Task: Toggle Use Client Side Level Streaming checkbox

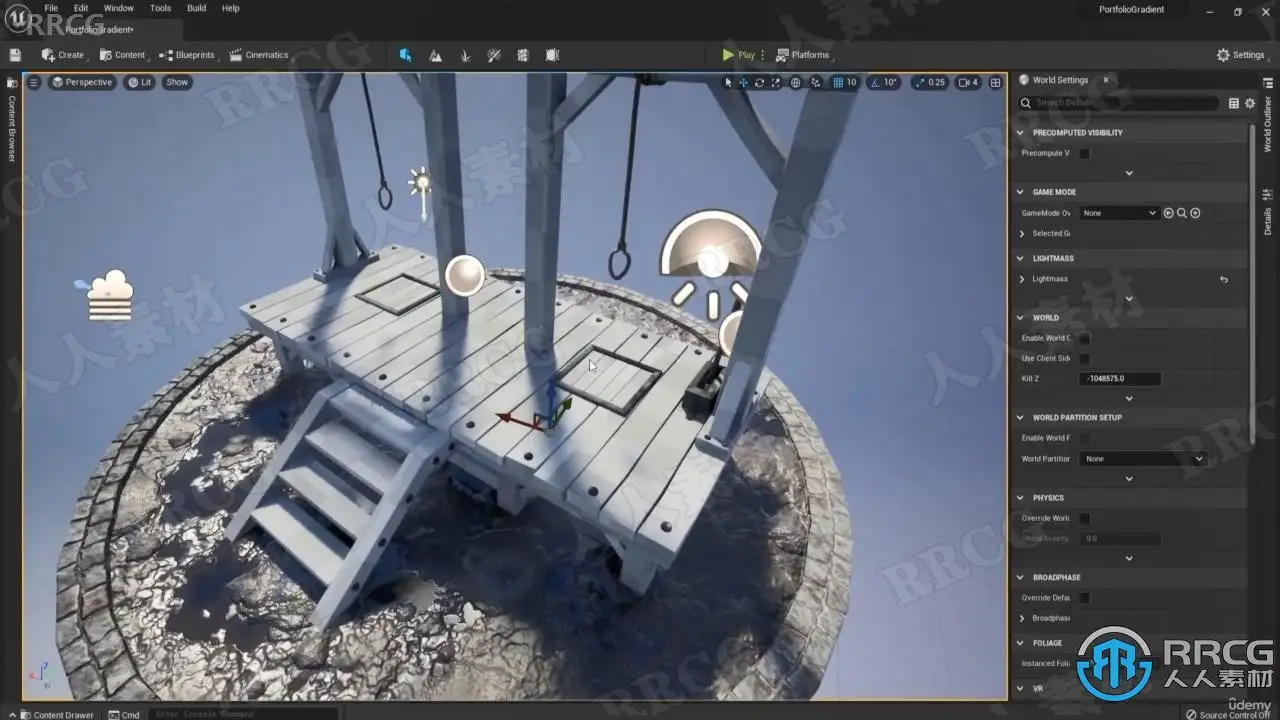Action: pos(1085,358)
